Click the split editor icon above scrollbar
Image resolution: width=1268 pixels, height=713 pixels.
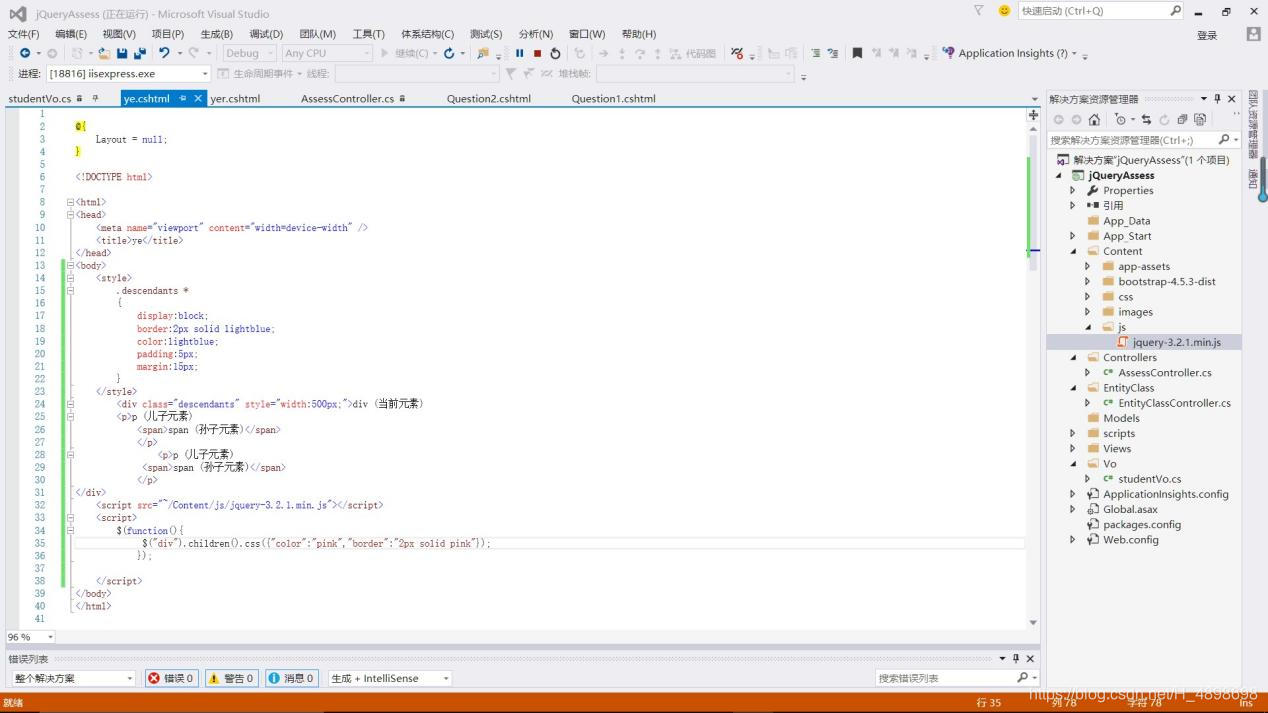click(1033, 115)
